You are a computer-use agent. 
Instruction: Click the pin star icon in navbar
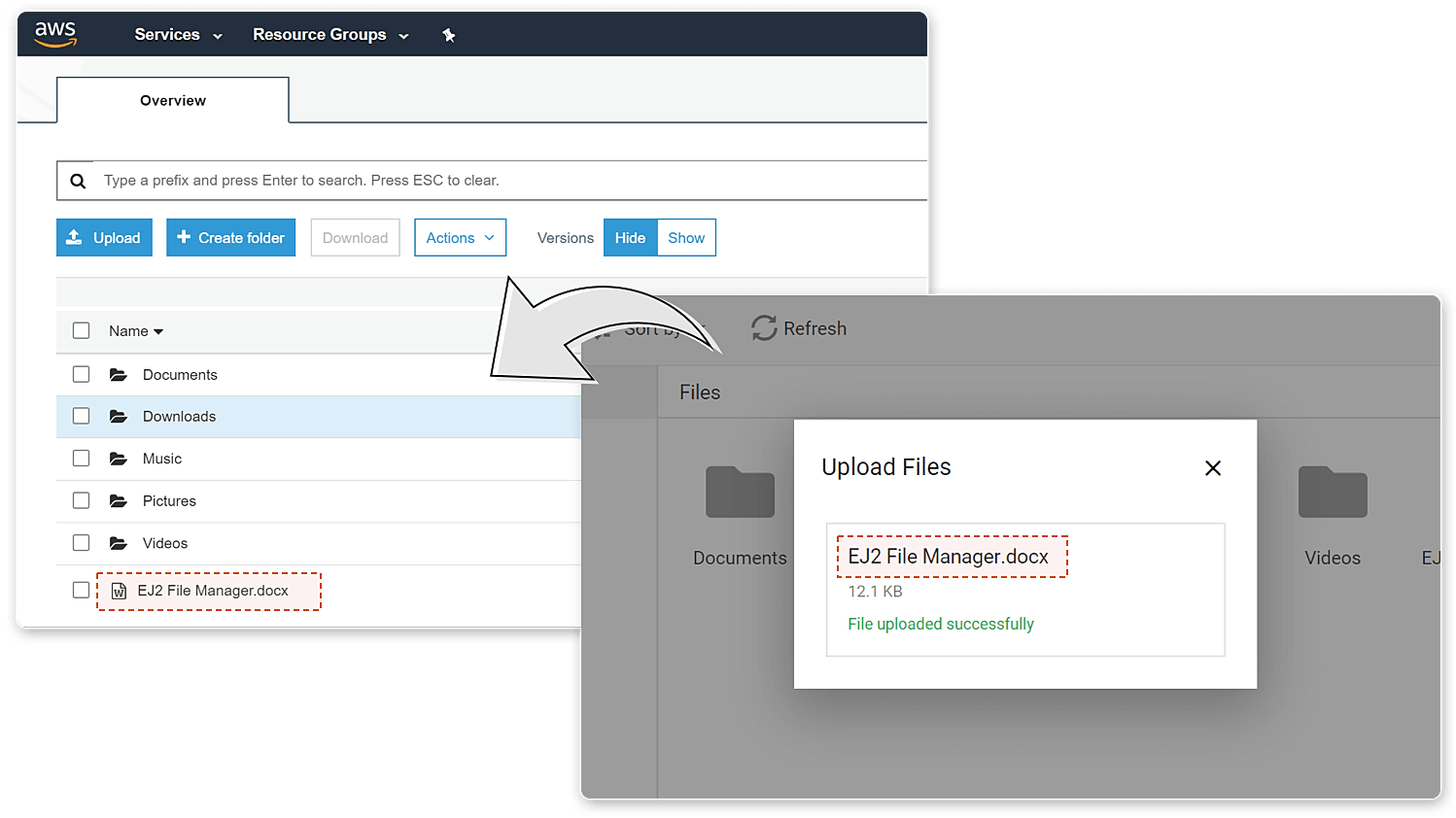(448, 35)
